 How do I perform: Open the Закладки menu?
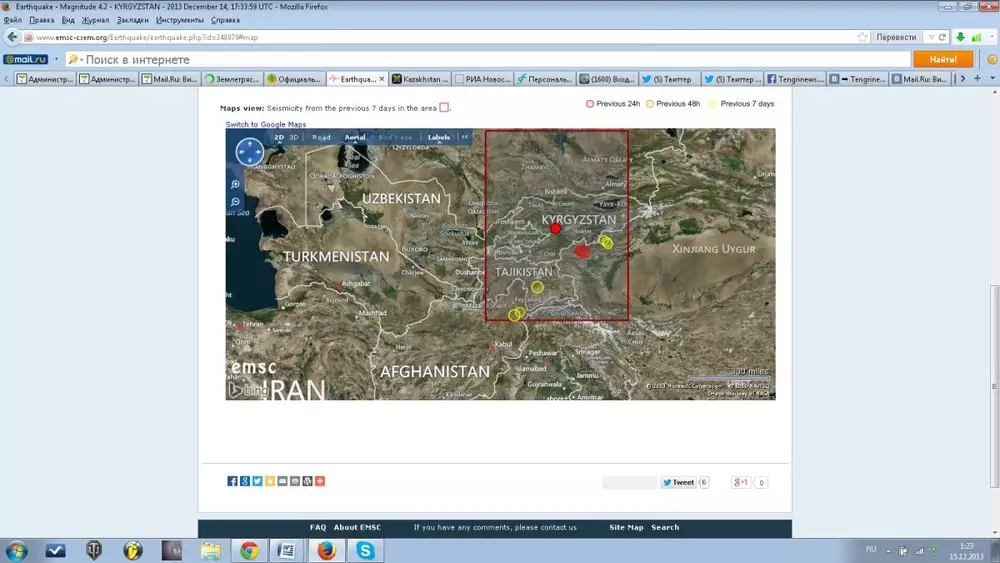pos(132,20)
